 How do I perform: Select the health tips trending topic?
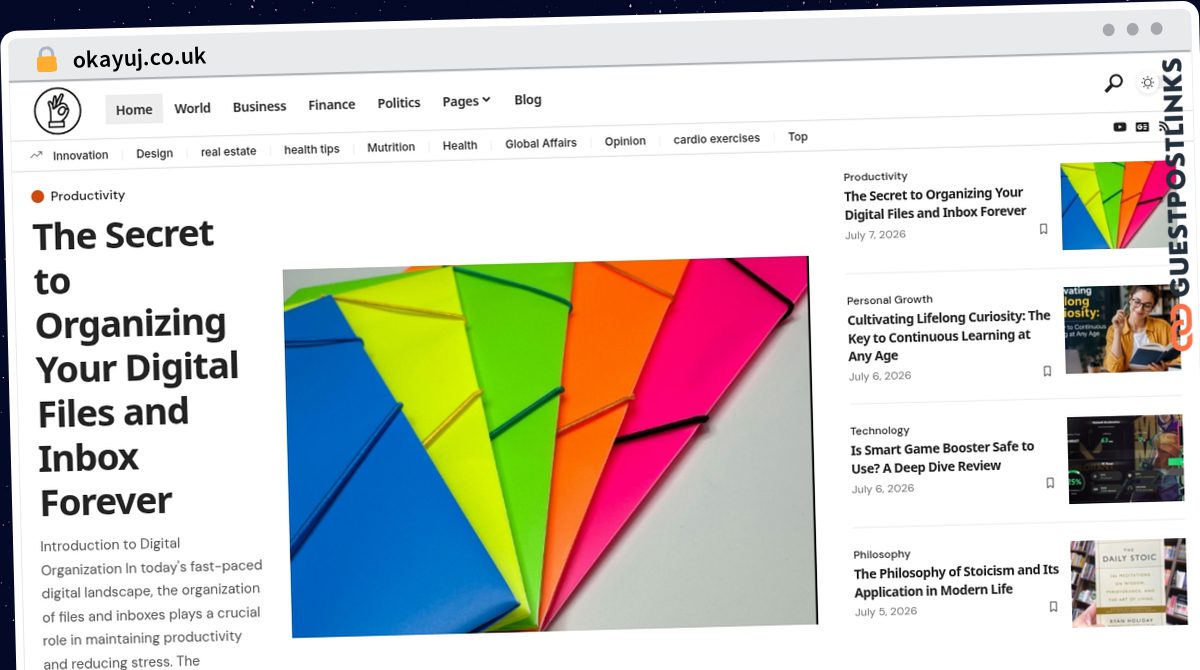(311, 149)
